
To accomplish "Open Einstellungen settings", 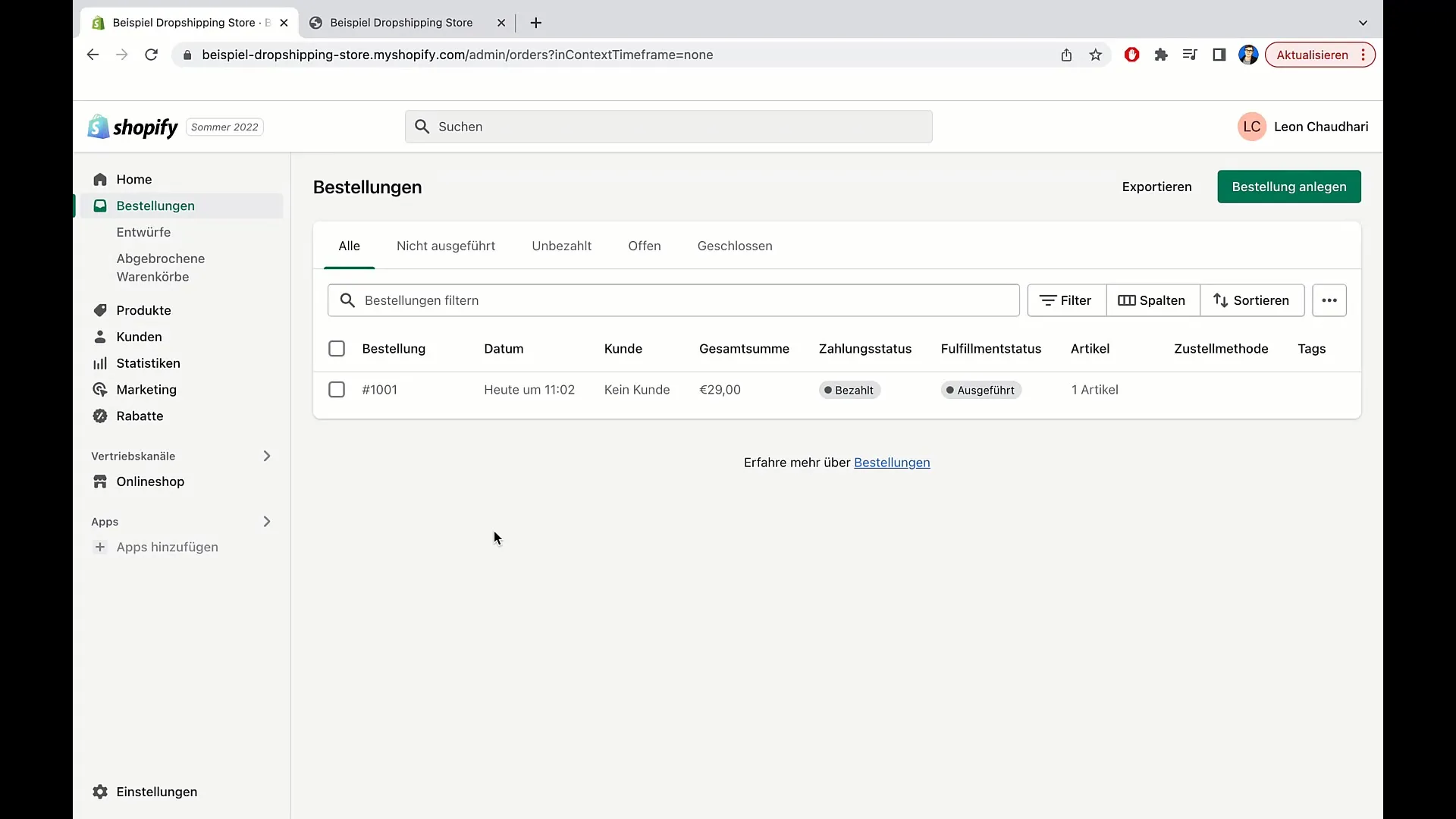I will coord(156,792).
